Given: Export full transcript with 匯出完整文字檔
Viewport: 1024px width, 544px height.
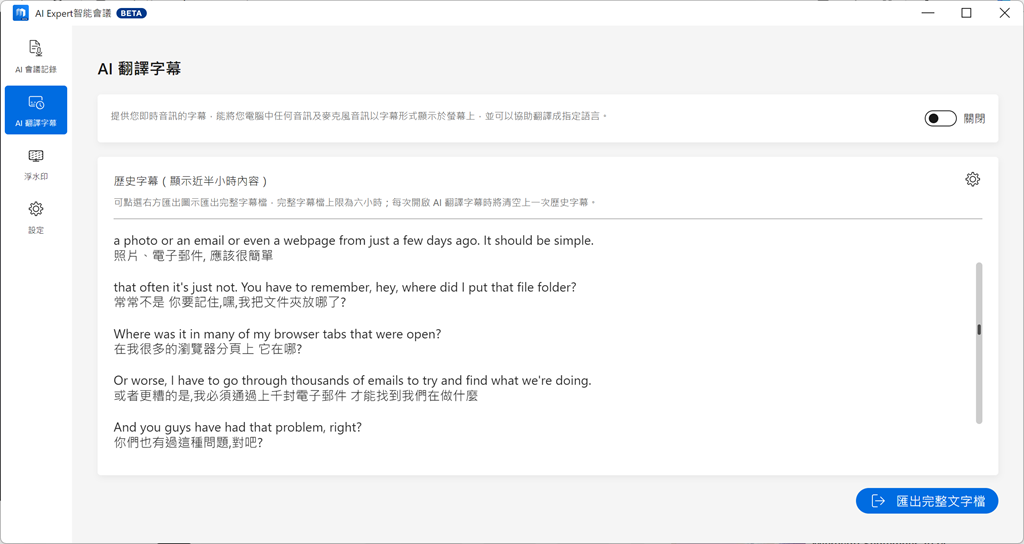Looking at the screenshot, I should coord(927,501).
